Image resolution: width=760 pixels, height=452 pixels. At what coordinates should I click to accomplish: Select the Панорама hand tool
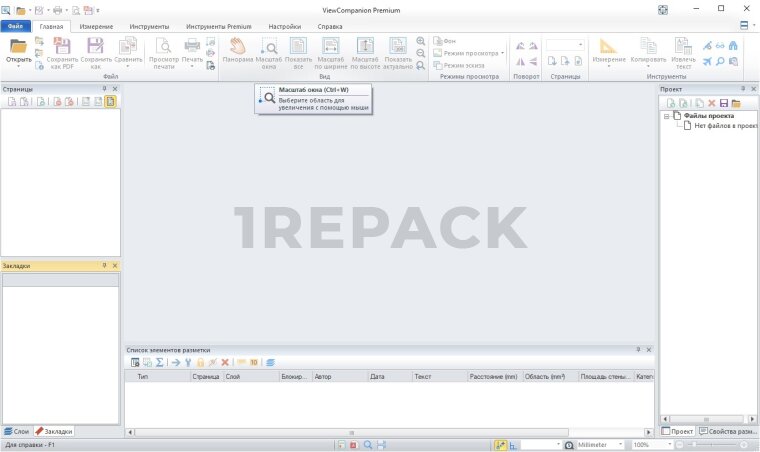click(237, 46)
